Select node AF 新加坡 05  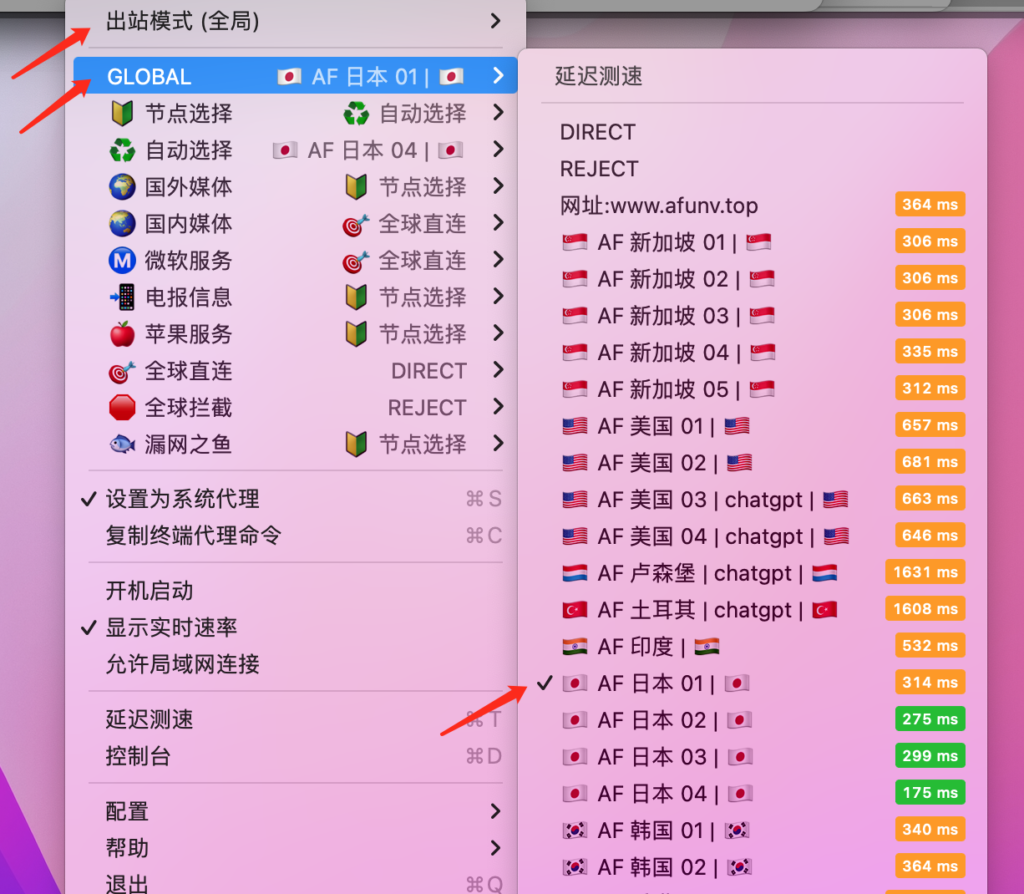click(x=752, y=389)
